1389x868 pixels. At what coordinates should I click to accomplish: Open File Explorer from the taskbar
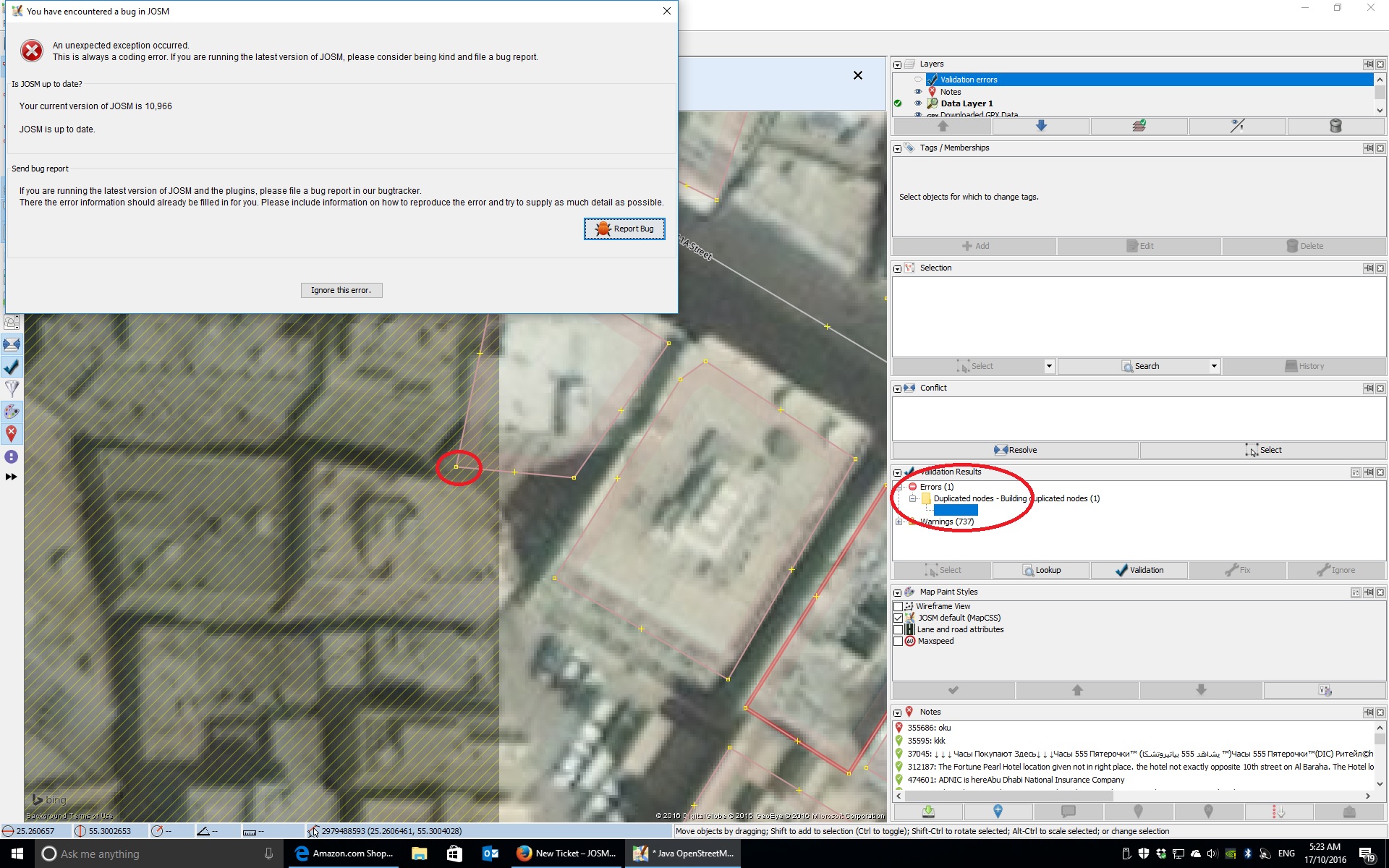420,854
